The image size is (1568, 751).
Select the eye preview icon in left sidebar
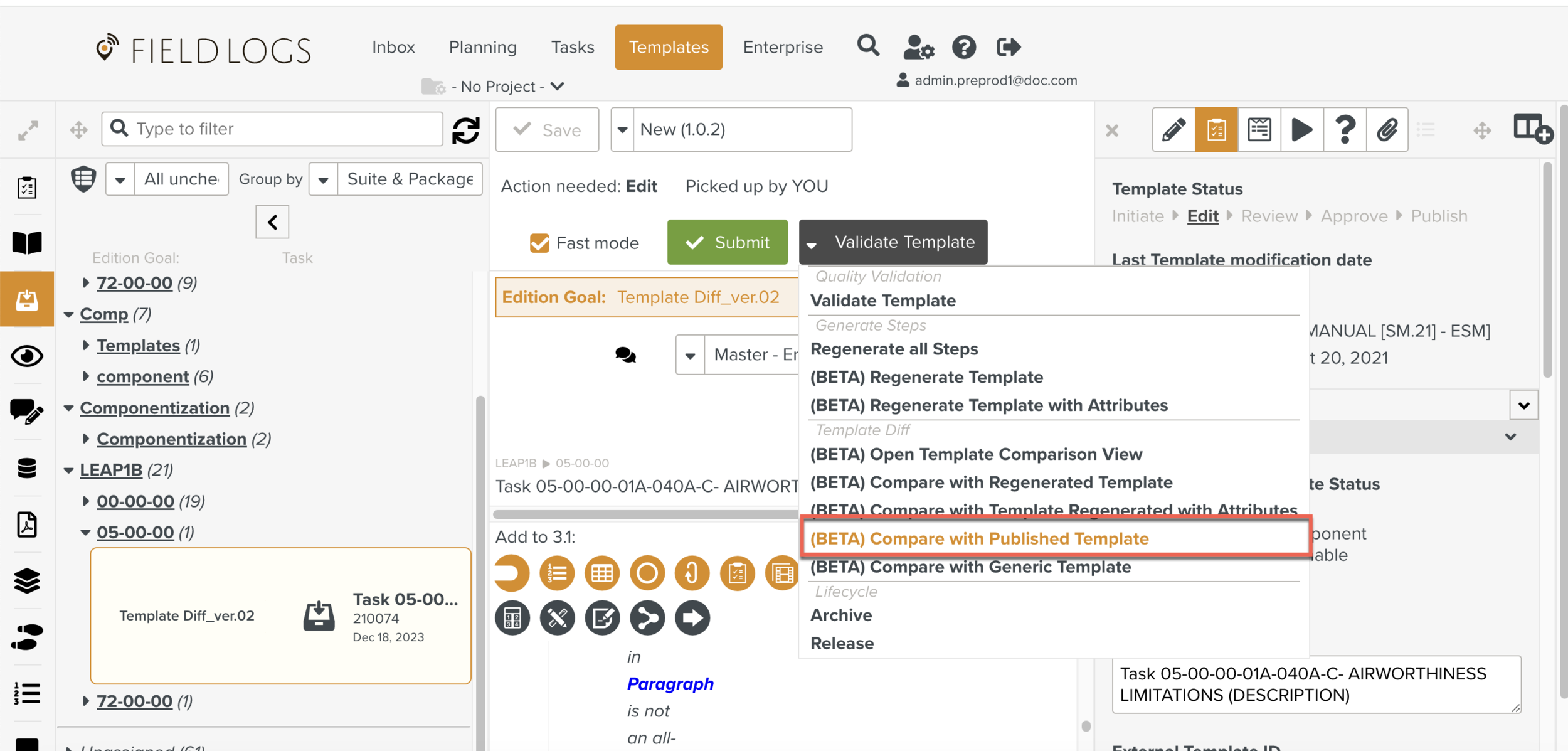pos(26,356)
